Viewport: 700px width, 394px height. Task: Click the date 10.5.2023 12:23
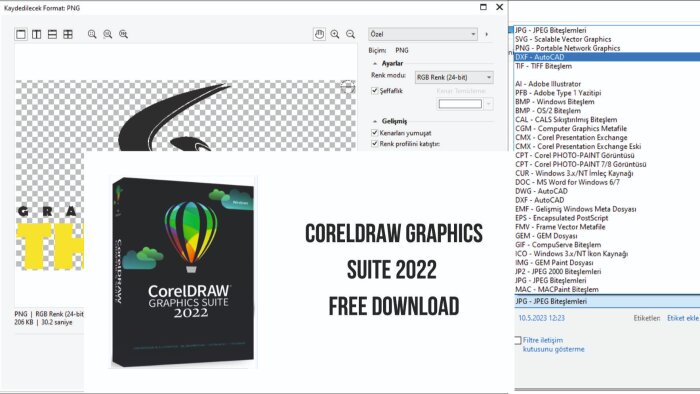click(541, 318)
